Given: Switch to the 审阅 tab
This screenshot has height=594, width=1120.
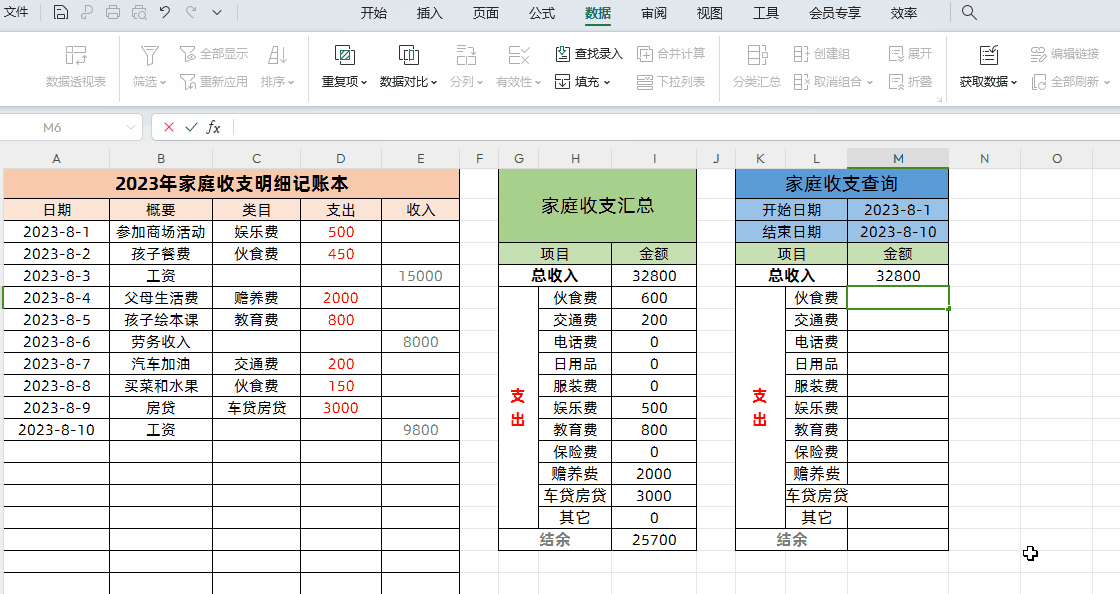Looking at the screenshot, I should click(654, 13).
